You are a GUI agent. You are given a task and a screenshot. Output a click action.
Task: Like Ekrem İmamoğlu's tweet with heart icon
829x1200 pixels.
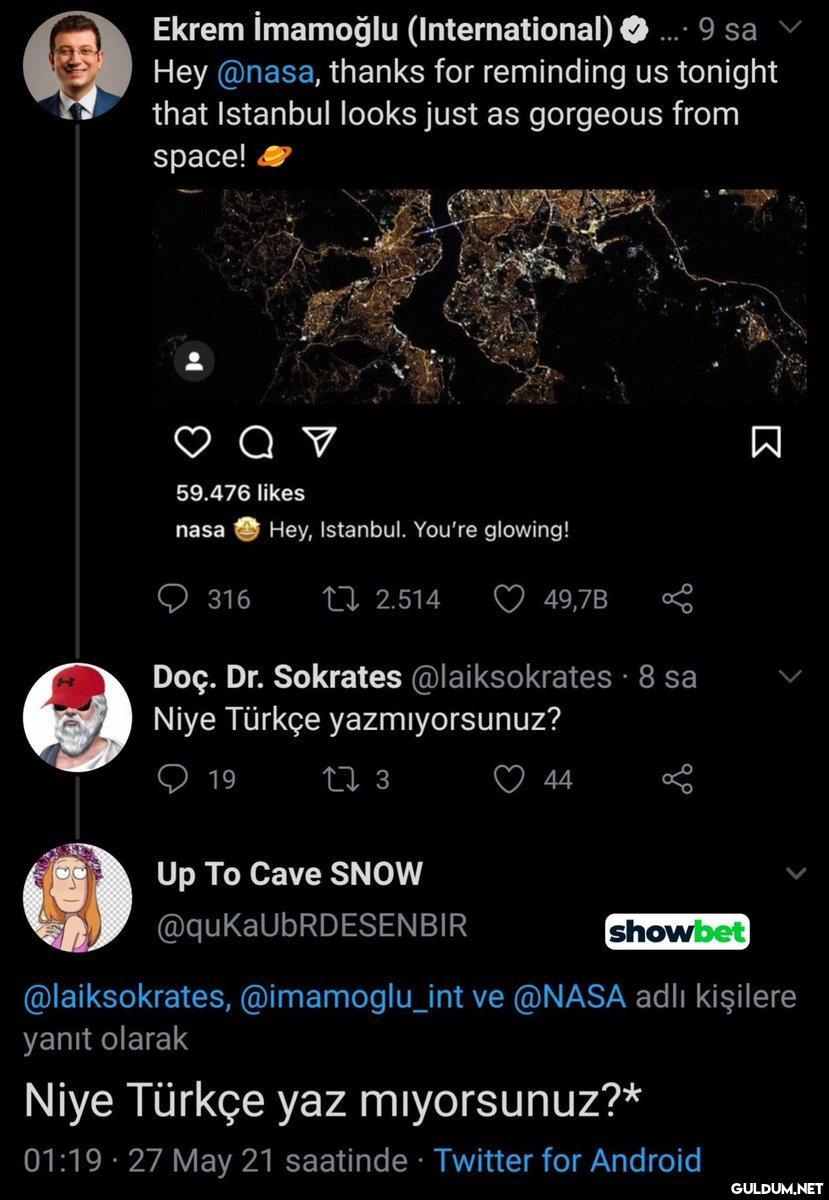510,599
